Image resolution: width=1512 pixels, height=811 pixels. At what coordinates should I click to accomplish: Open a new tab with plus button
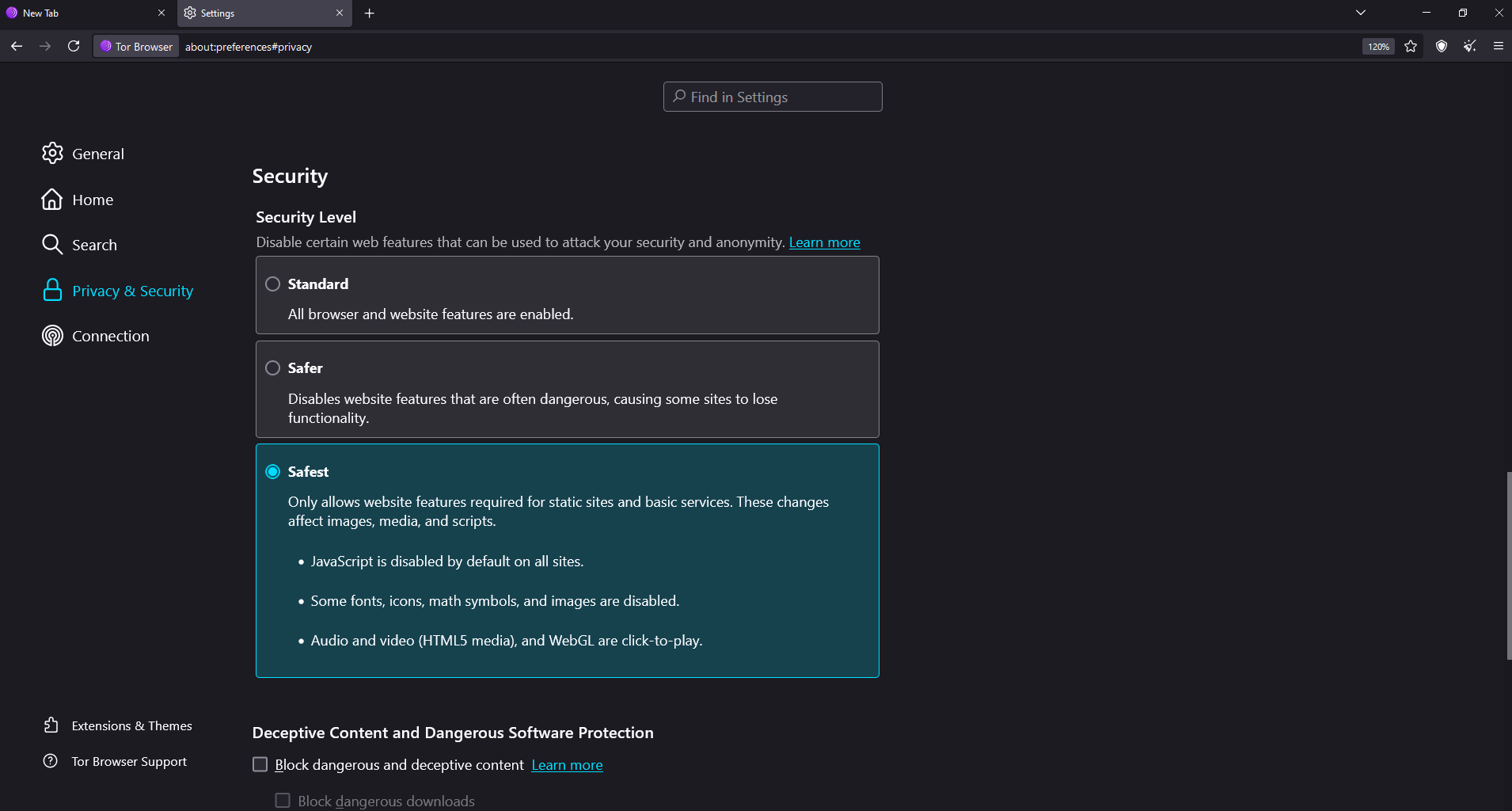[x=370, y=13]
